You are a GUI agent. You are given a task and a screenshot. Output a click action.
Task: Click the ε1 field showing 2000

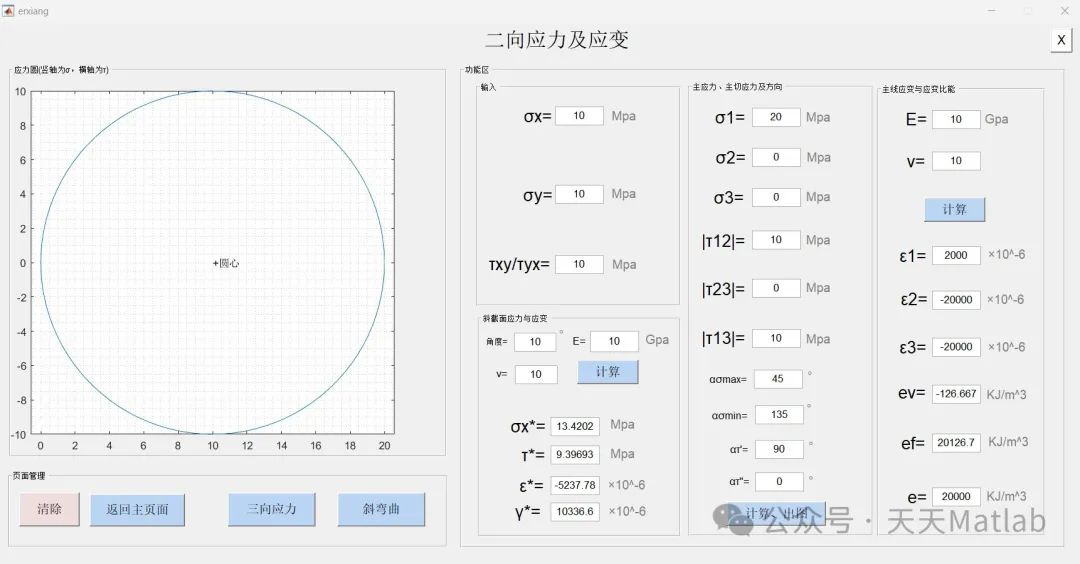(x=956, y=255)
